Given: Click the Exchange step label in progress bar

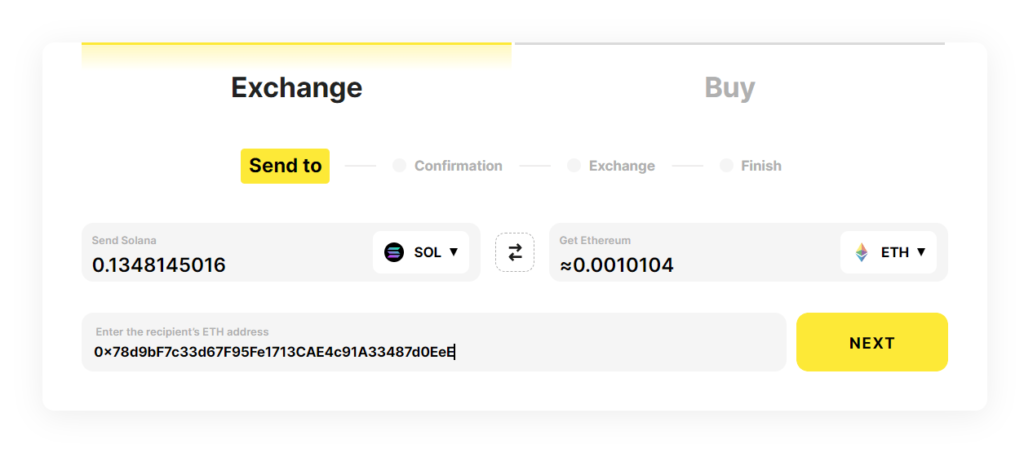Looking at the screenshot, I should tap(621, 166).
